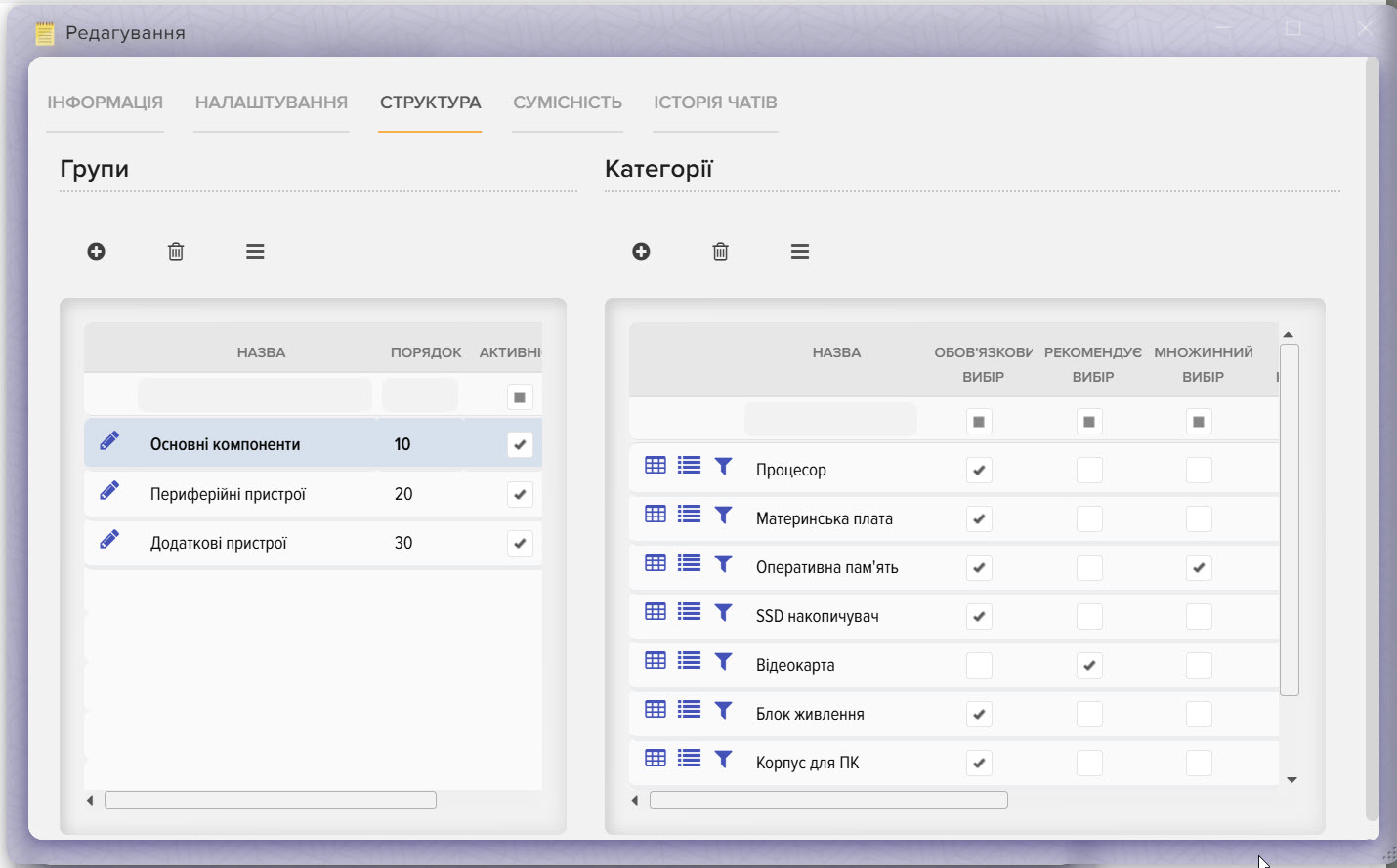Open list icon for Процесор row

point(690,466)
